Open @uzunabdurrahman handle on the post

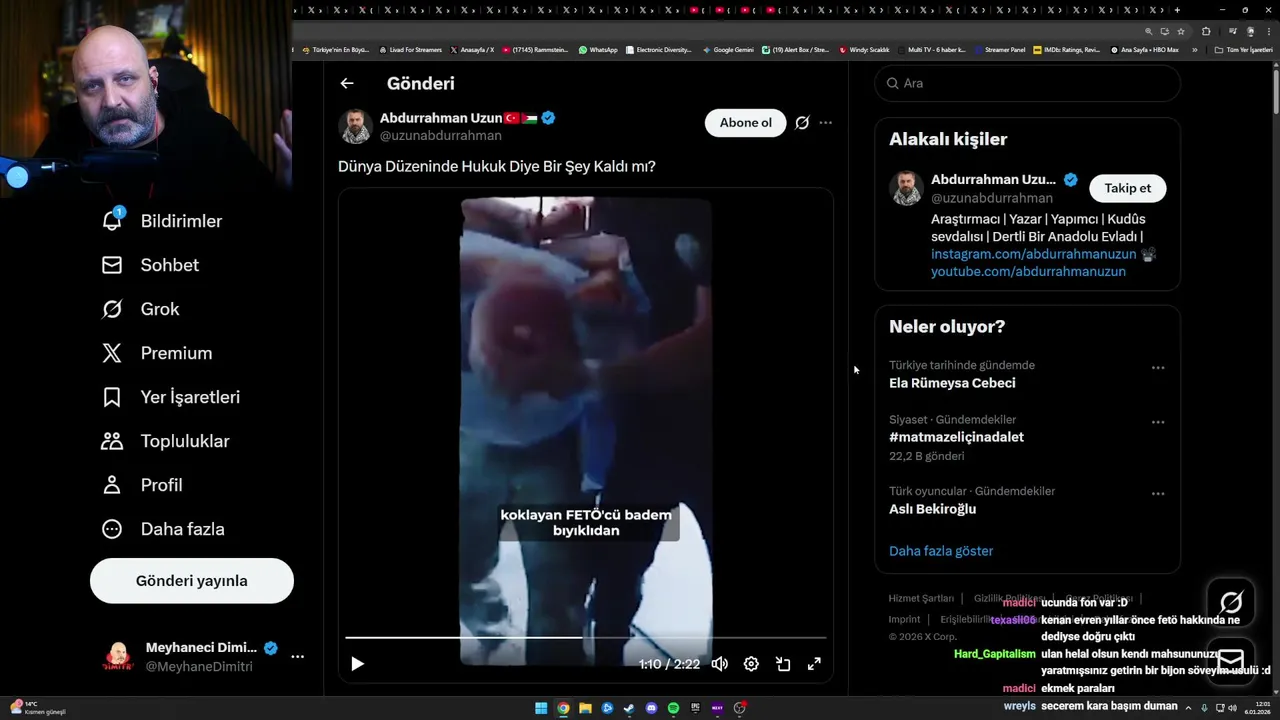click(441, 136)
